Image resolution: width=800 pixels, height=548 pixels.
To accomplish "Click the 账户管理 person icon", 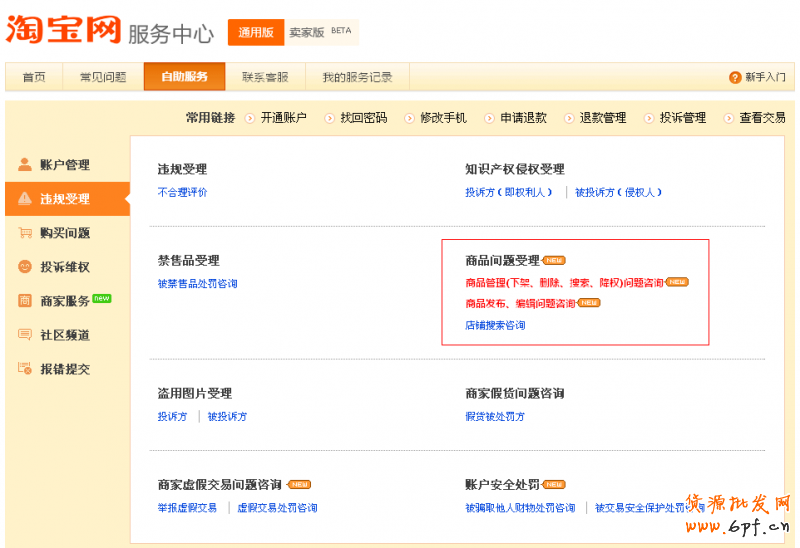I will click(24, 164).
